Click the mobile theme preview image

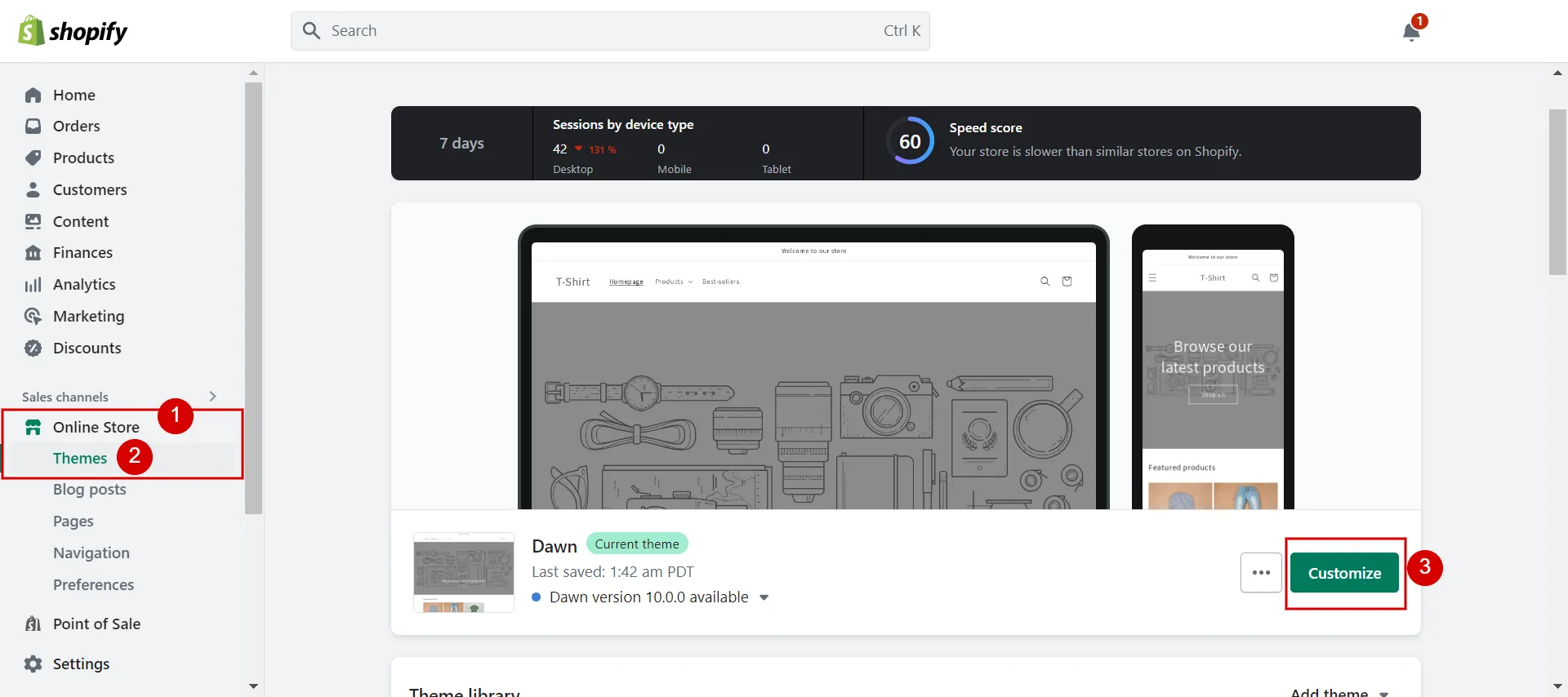tap(1213, 367)
